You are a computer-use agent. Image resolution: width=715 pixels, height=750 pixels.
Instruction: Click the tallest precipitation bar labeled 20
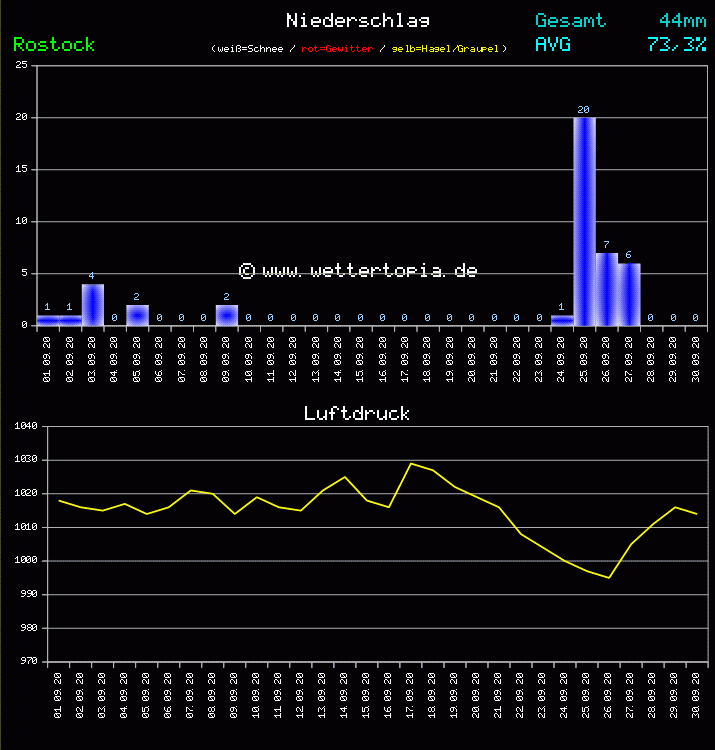point(584,221)
